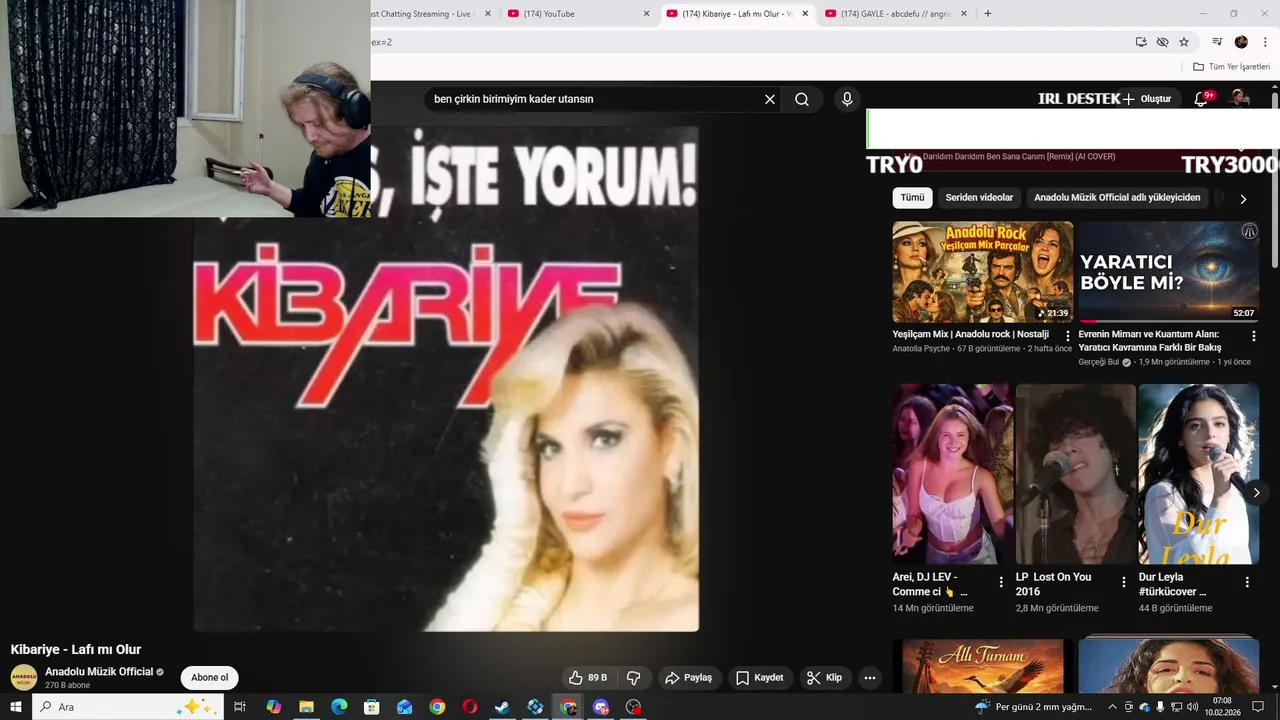Open the Dur Leyla short thumbnail

point(1199,474)
